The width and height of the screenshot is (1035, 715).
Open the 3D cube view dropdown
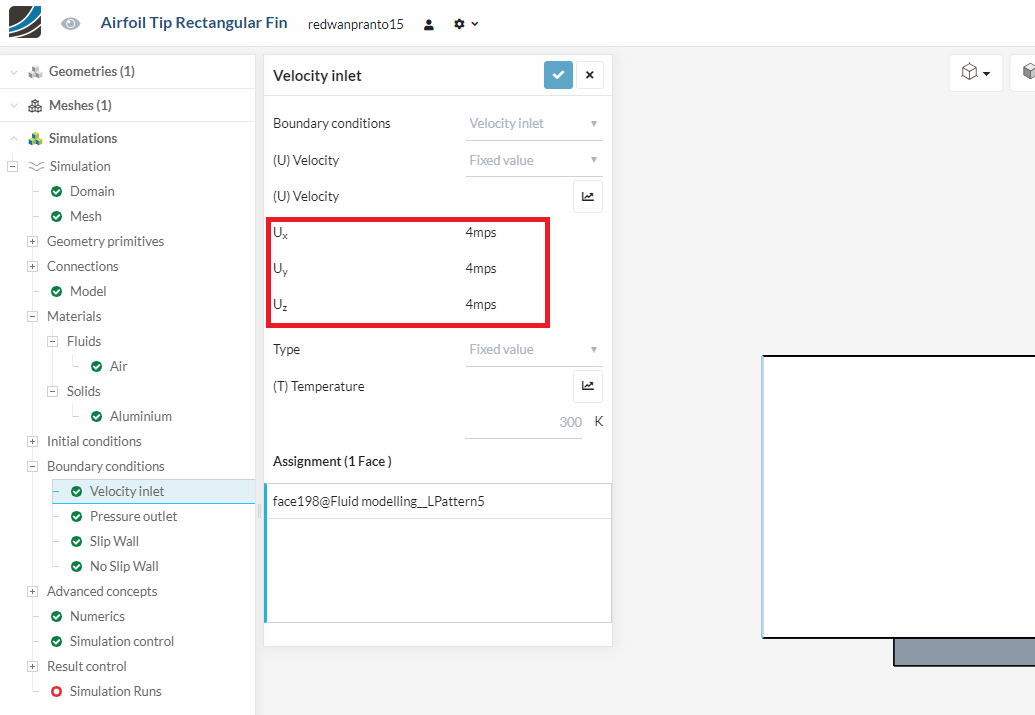pyautogui.click(x=975, y=73)
